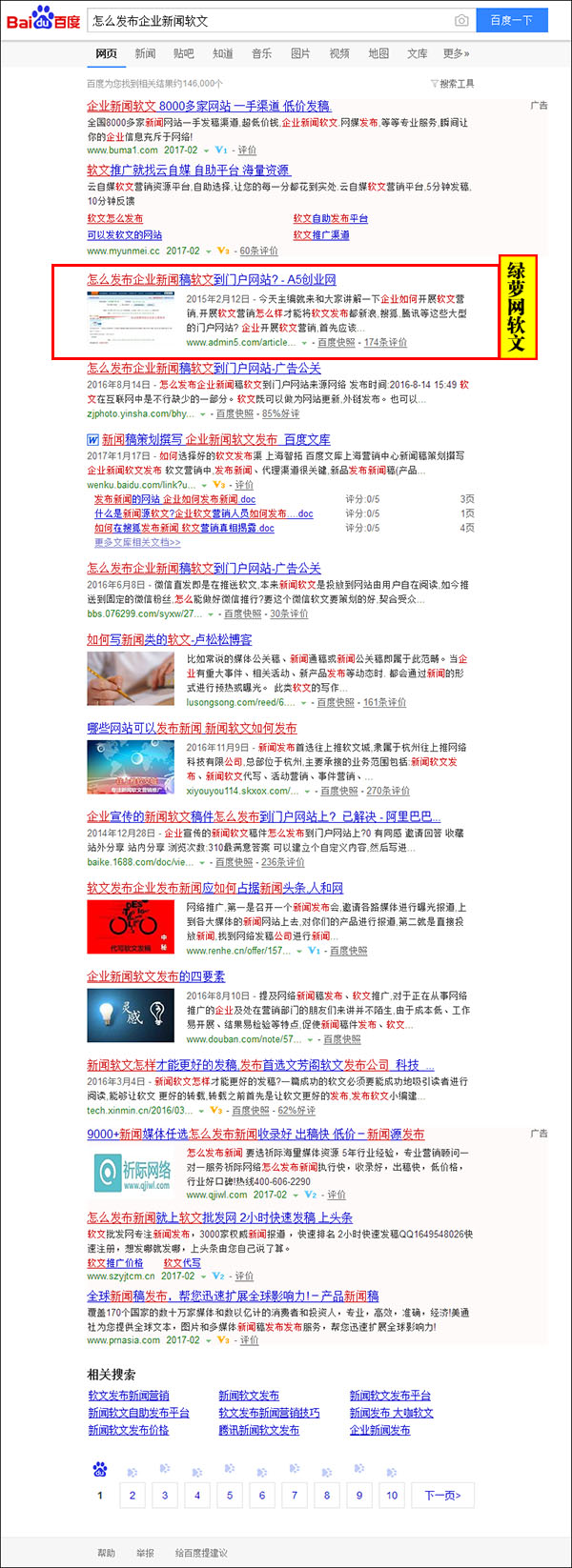Image resolution: width=572 pixels, height=1568 pixels.
Task: Open result 全球新闻稿发布 产品新闻稿
Action: click(233, 1296)
